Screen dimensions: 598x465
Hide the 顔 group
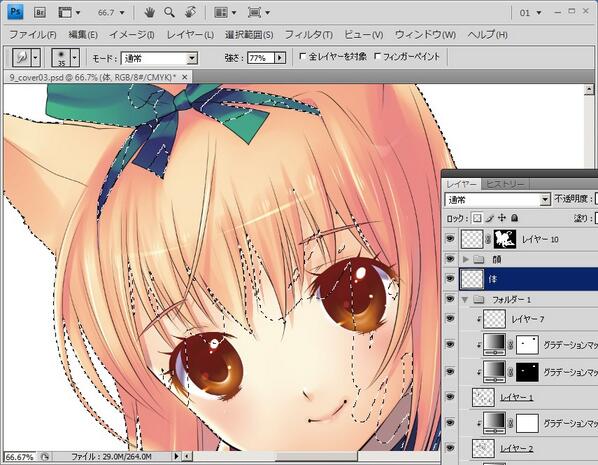pos(450,259)
